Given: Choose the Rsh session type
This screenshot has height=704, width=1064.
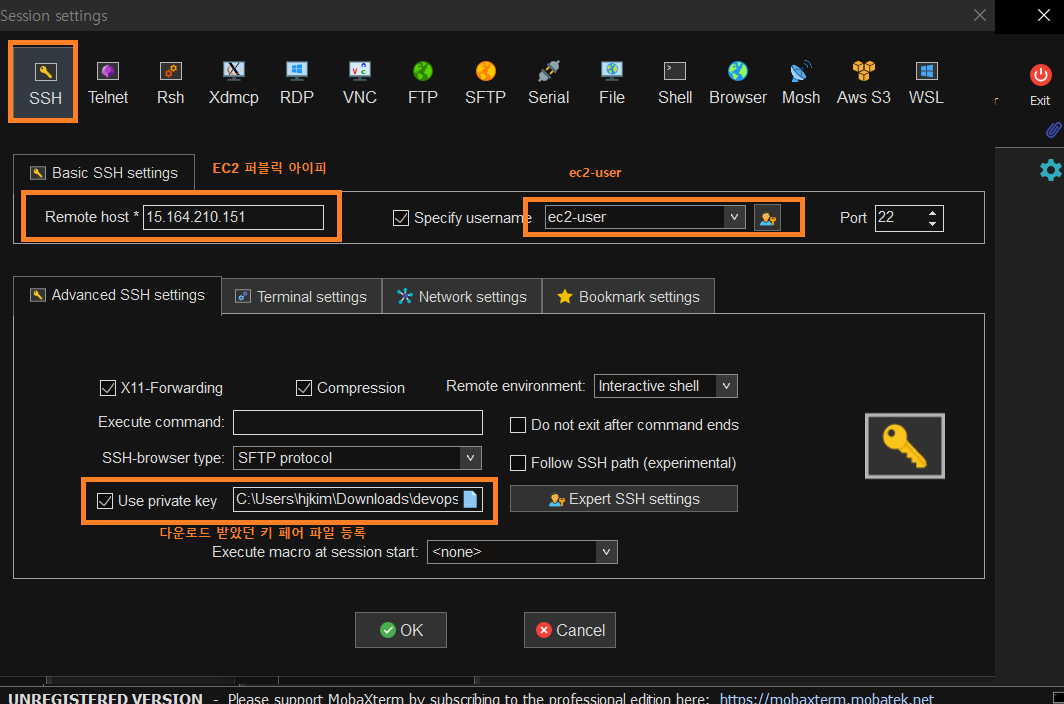Looking at the screenshot, I should coord(170,83).
